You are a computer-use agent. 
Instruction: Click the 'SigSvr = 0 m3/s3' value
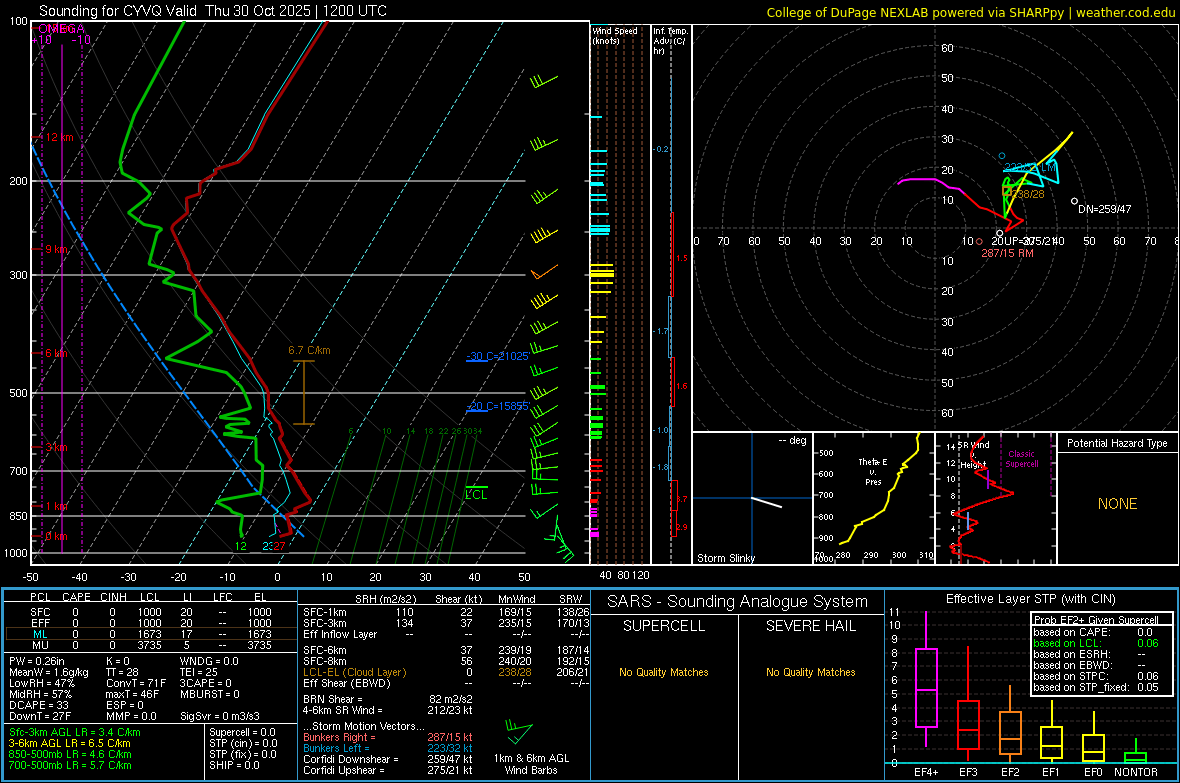tap(220, 716)
